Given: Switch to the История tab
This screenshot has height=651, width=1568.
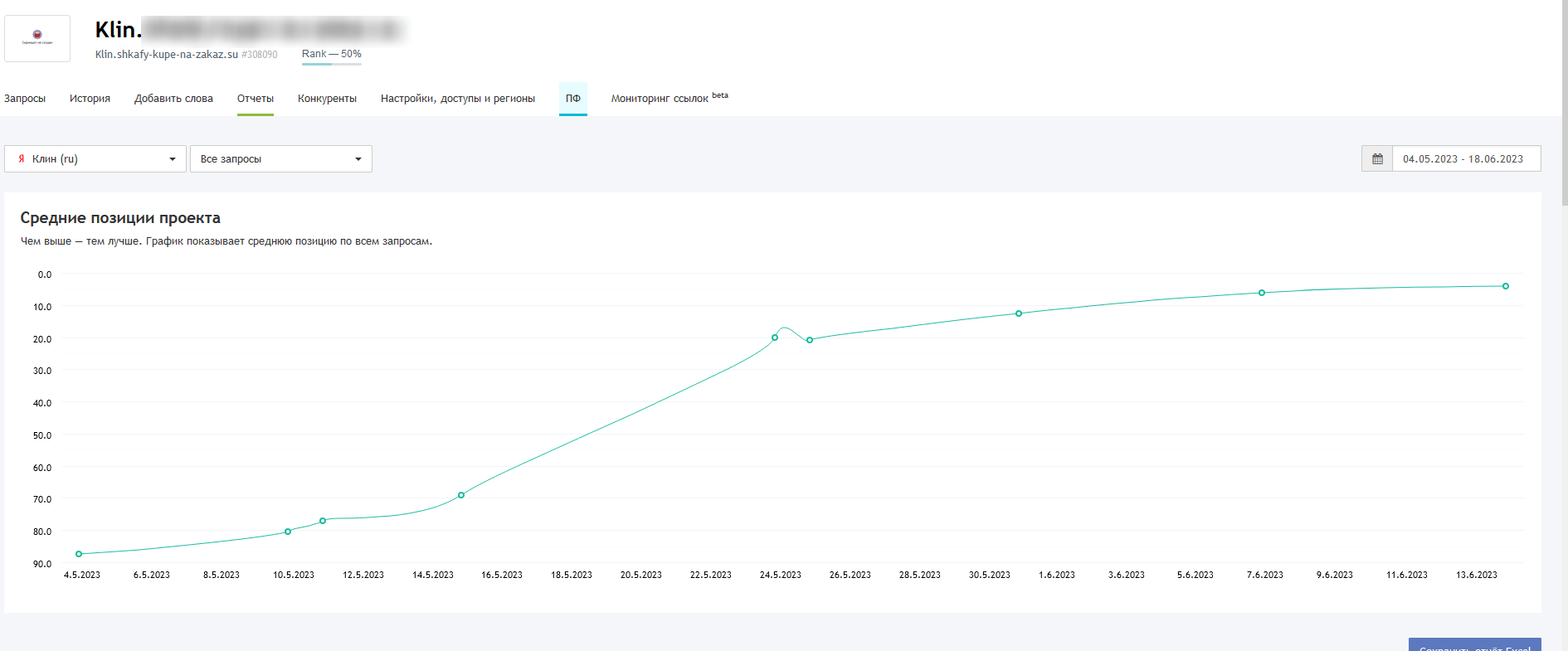Looking at the screenshot, I should pyautogui.click(x=90, y=99).
